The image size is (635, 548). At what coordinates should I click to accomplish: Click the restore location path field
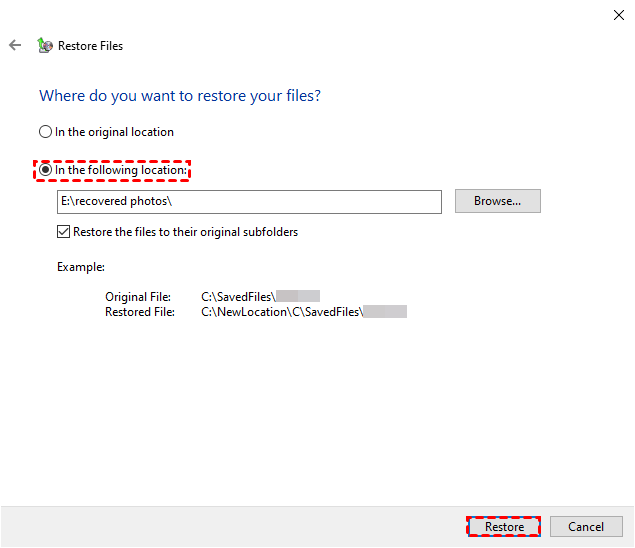tap(249, 201)
